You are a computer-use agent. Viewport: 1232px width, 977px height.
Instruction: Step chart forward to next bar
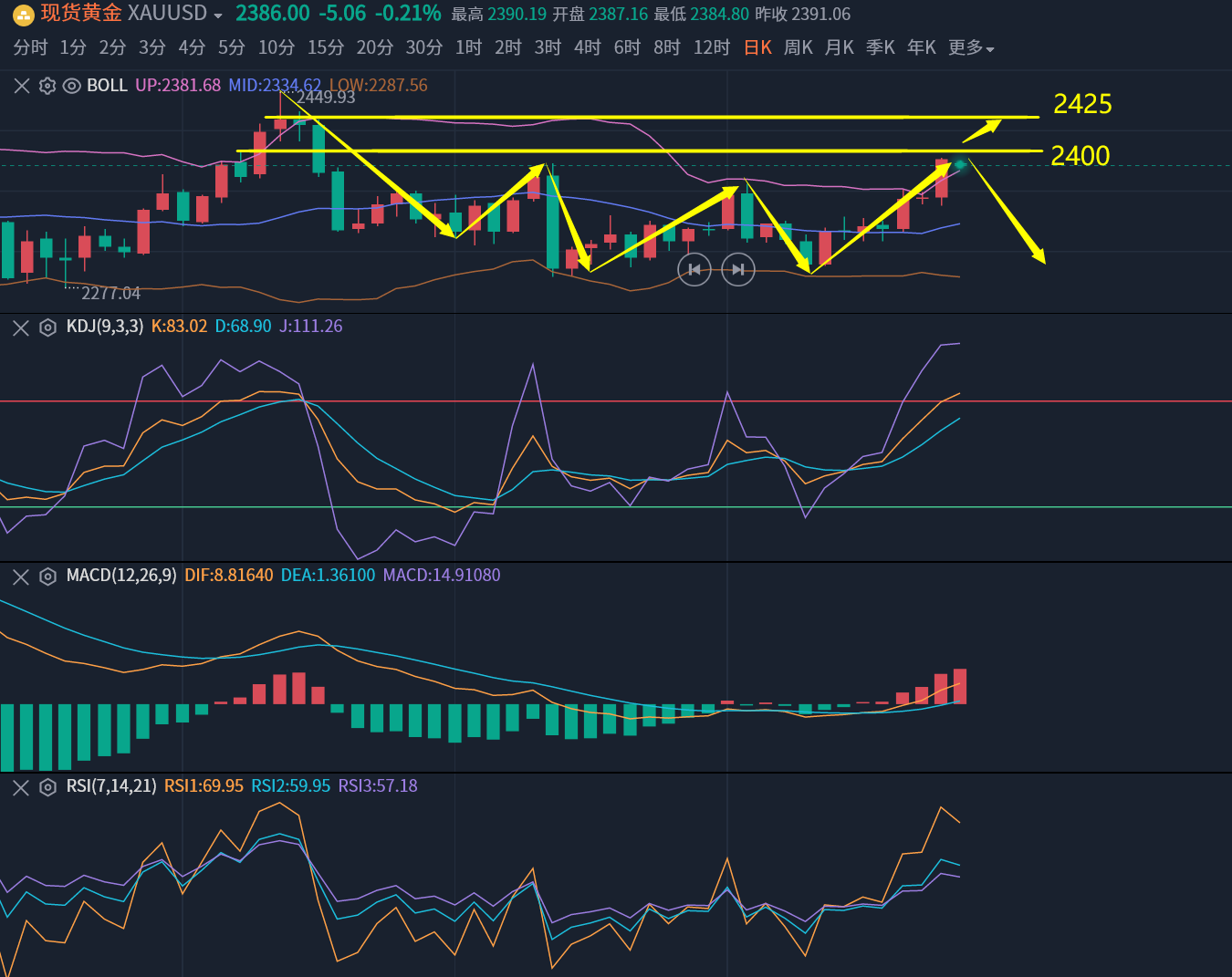click(x=738, y=269)
